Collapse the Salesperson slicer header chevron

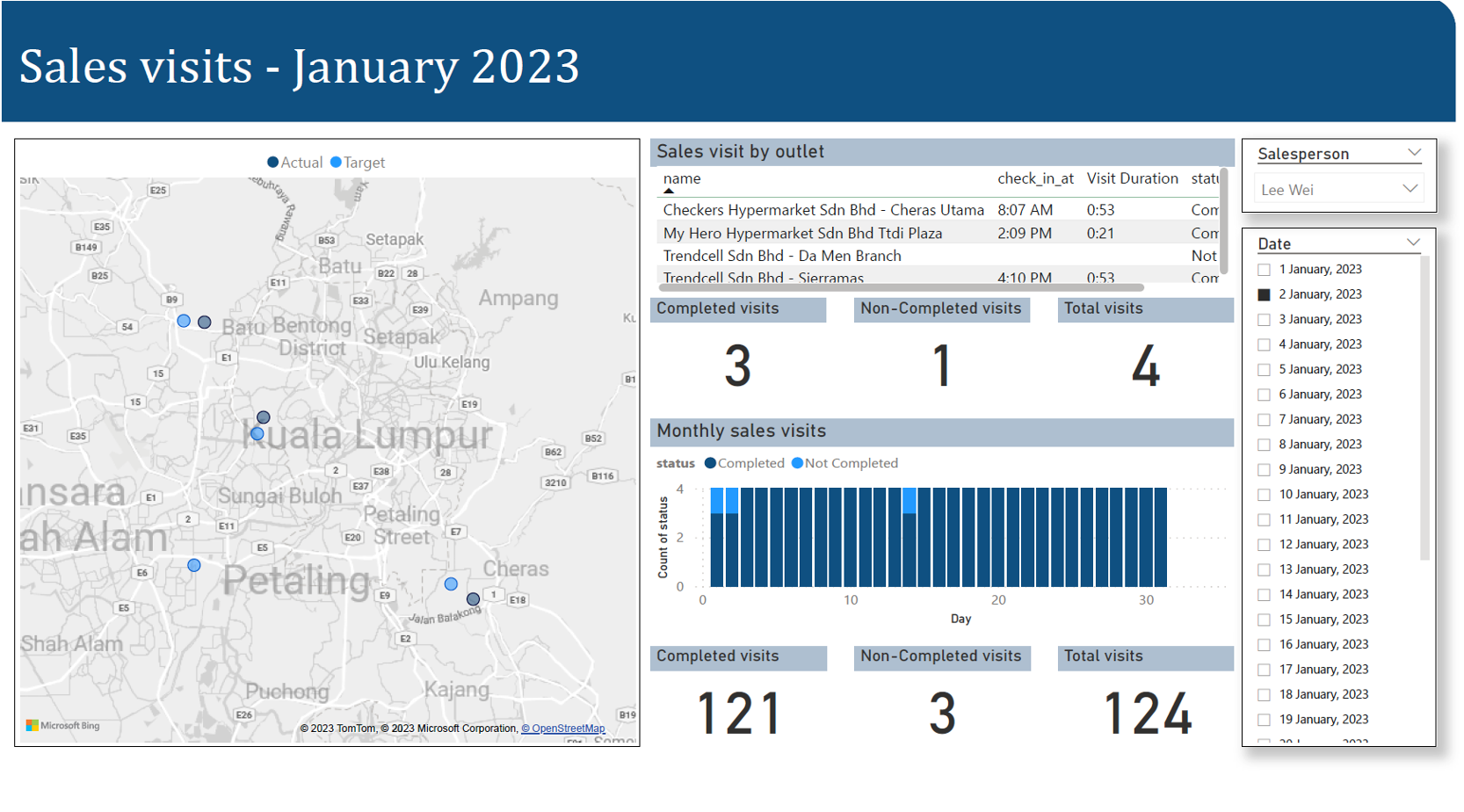(1413, 153)
